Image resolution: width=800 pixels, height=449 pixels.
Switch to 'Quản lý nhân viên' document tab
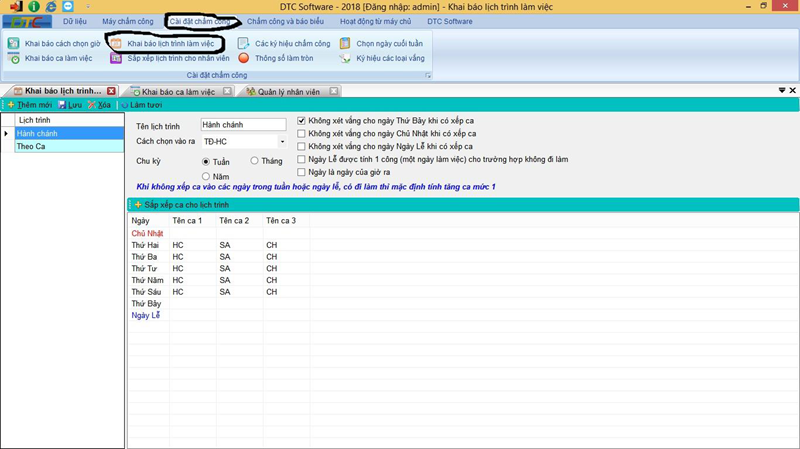pos(288,92)
